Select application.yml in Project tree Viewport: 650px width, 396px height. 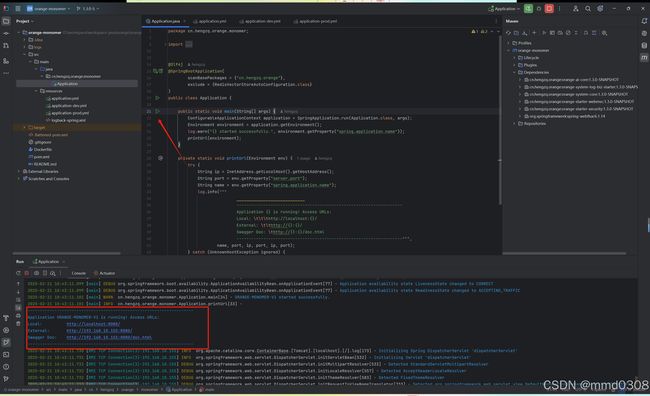63,98
